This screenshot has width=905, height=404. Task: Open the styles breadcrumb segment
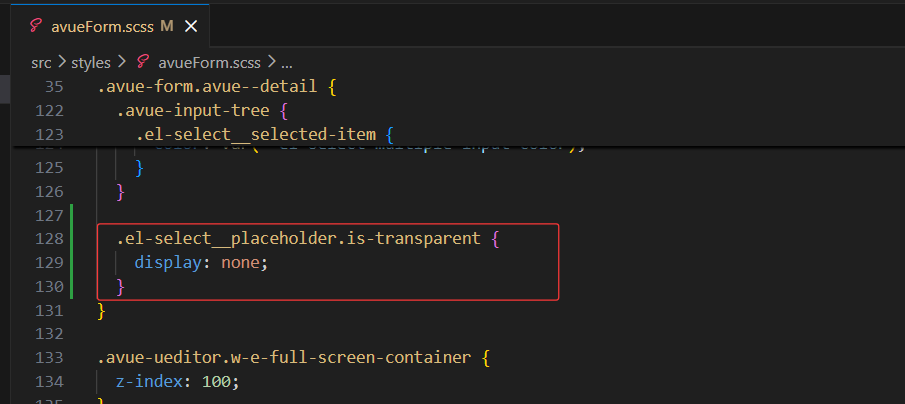pyautogui.click(x=91, y=62)
